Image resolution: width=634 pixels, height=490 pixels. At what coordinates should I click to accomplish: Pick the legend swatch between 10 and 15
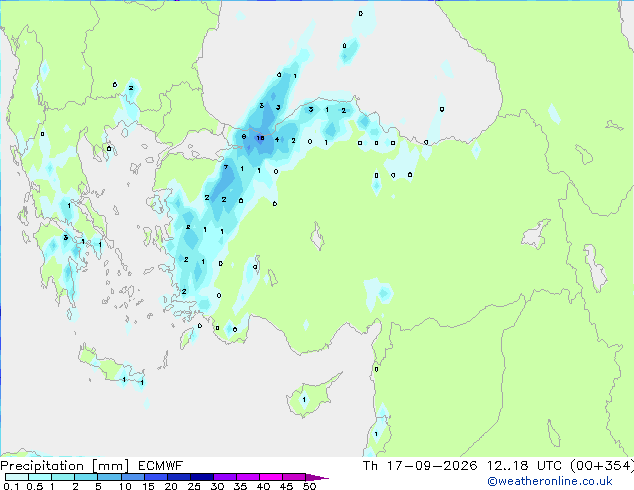click(x=132, y=477)
